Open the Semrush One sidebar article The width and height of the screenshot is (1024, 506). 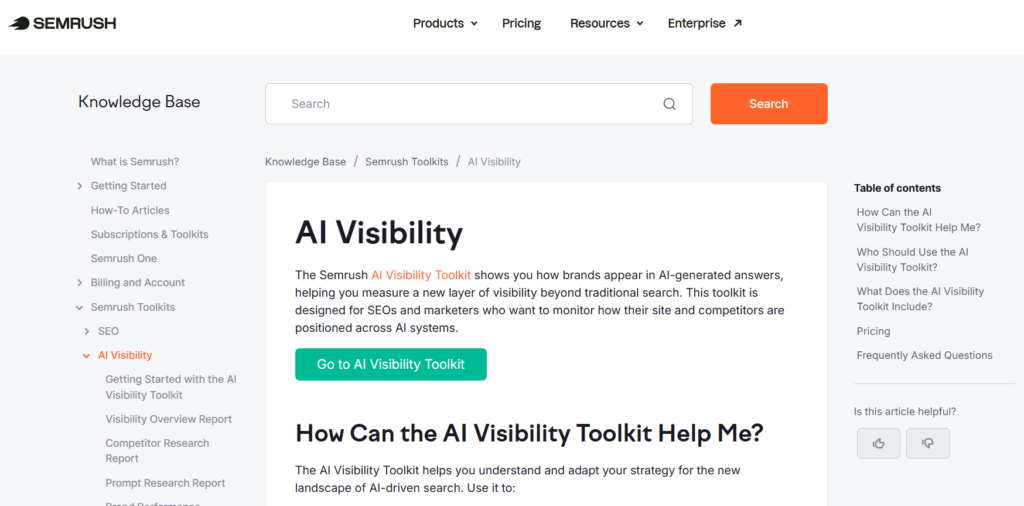[123, 258]
